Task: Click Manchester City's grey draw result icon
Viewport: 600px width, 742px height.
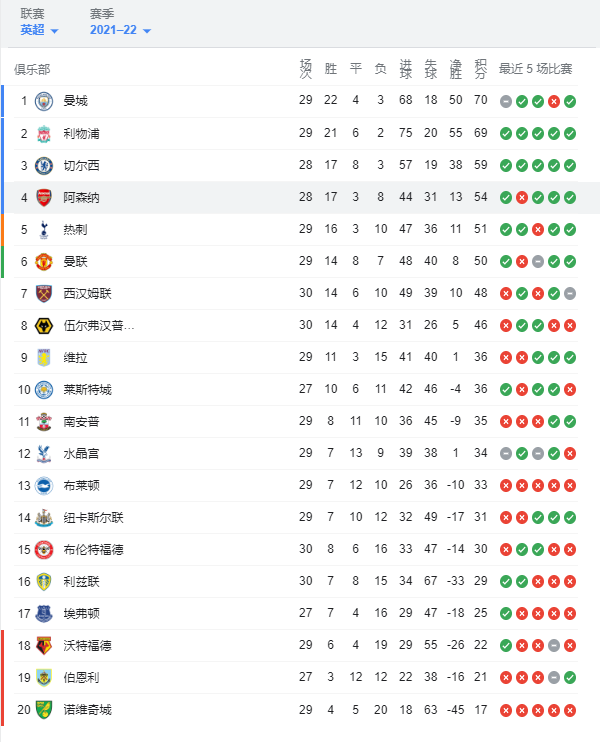Action: 506,101
